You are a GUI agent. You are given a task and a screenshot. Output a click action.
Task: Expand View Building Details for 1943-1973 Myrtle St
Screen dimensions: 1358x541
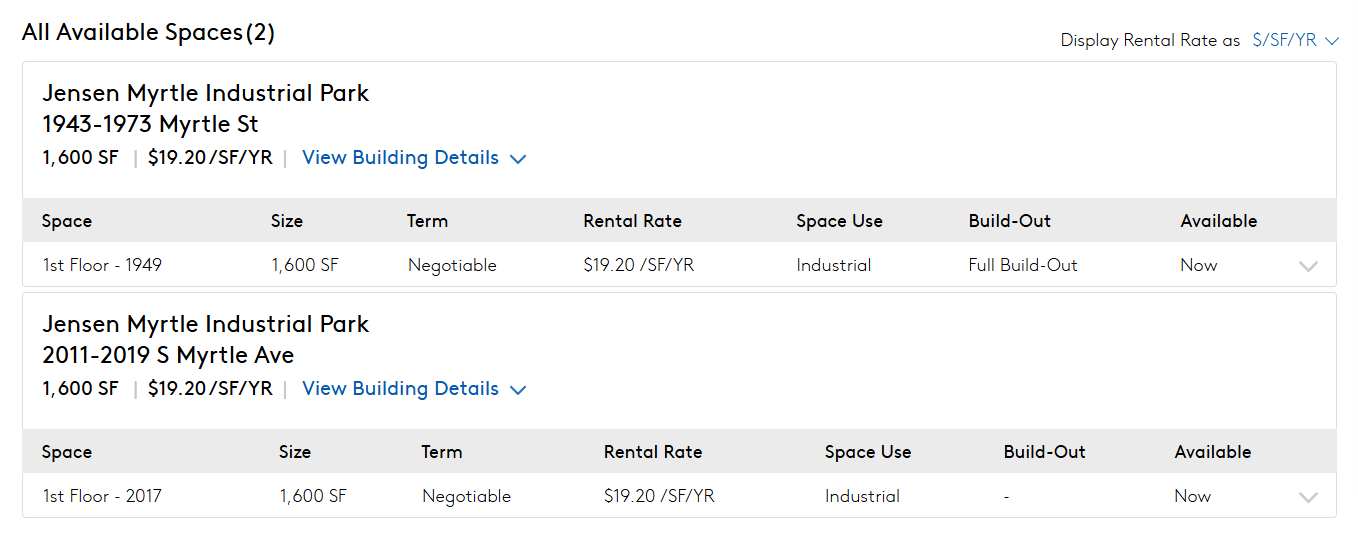point(414,158)
